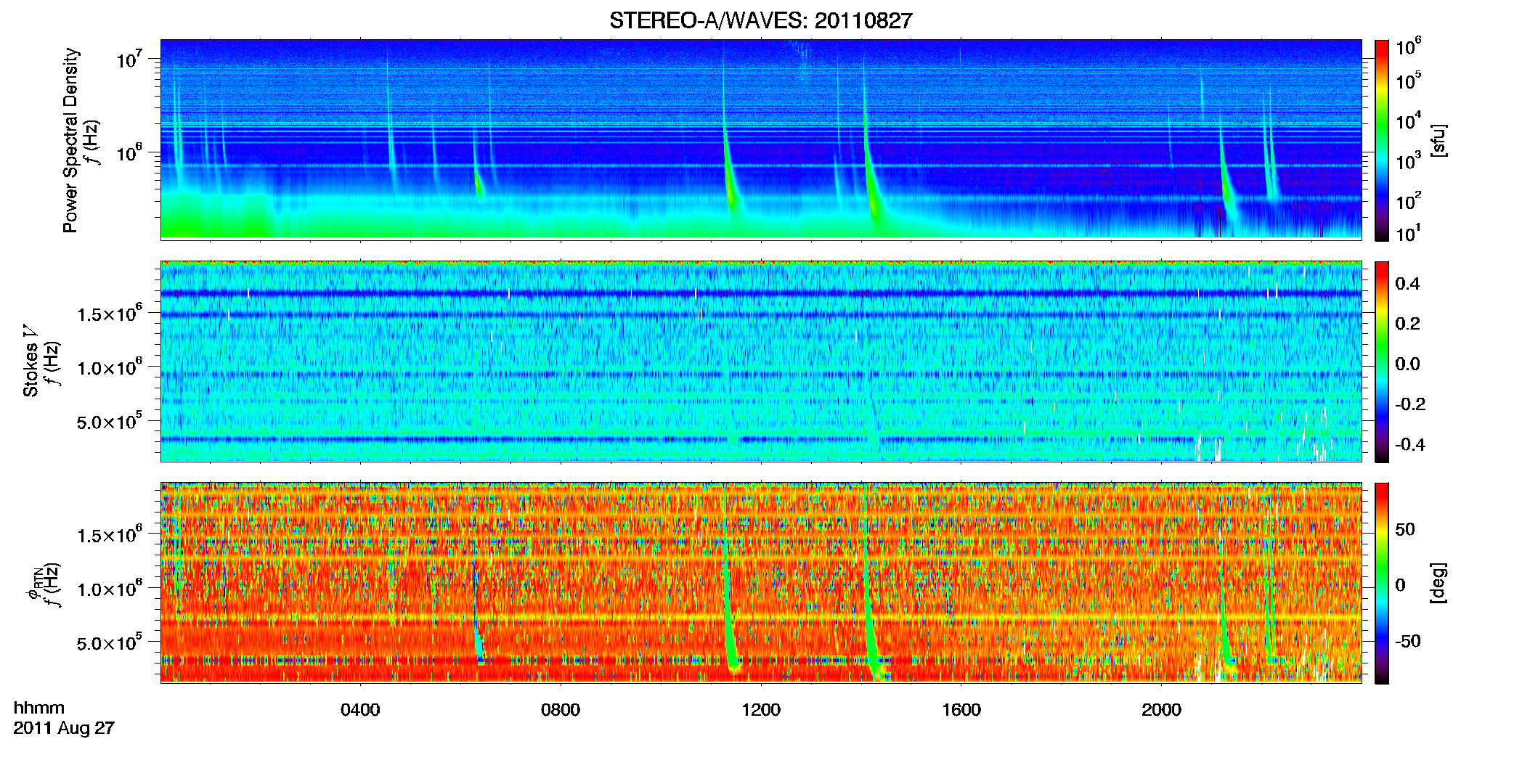Click the title STEREO-A/WAVES: 20110827
Viewport: 1522px width, 784px height.
click(760, 20)
